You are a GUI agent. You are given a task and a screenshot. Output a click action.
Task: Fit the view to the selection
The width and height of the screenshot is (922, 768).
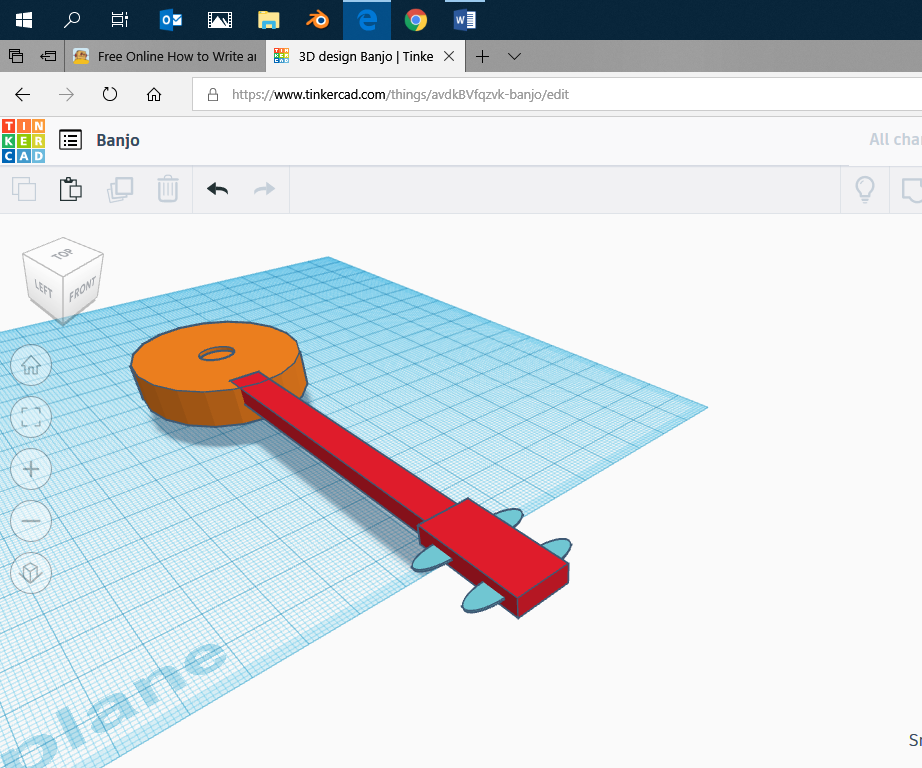pos(31,417)
